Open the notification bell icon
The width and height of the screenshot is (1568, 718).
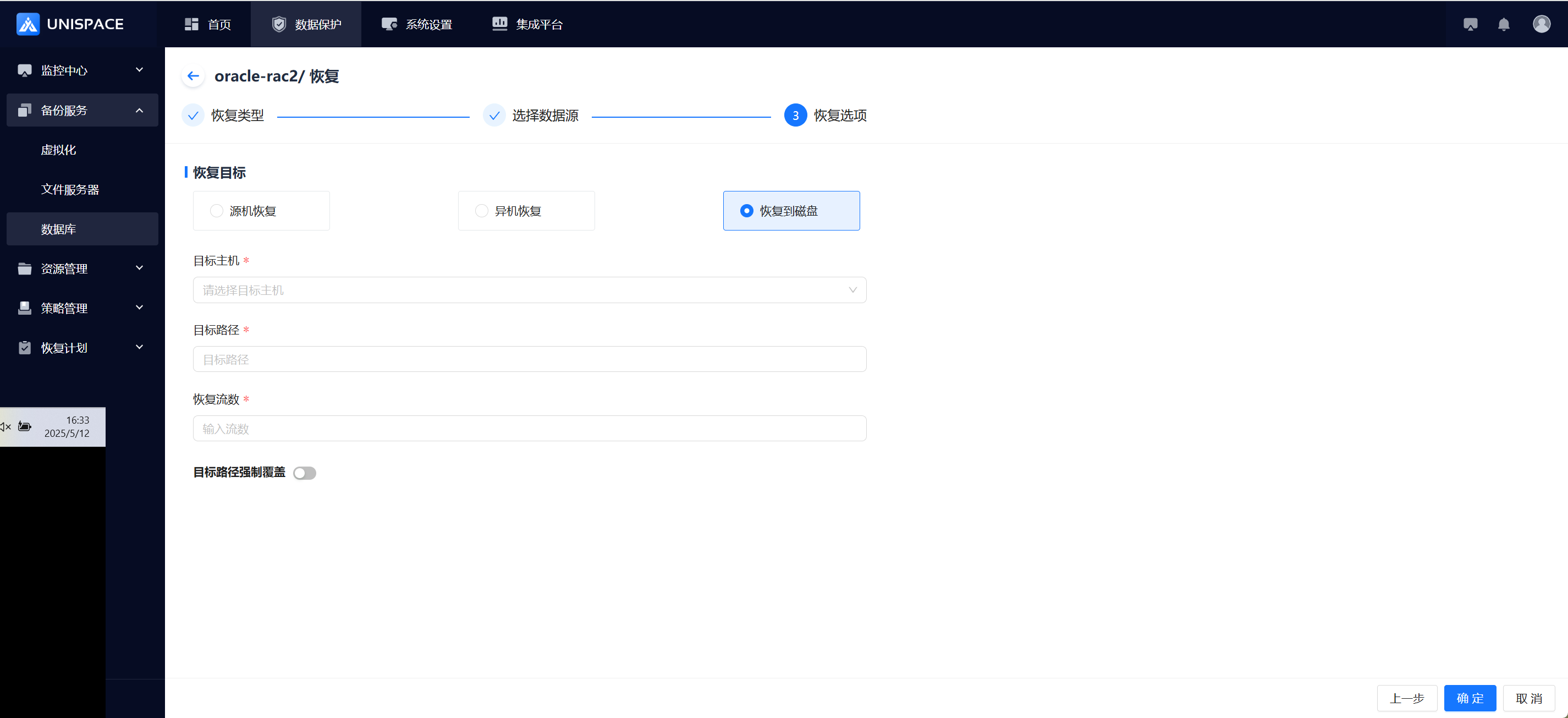(x=1504, y=24)
